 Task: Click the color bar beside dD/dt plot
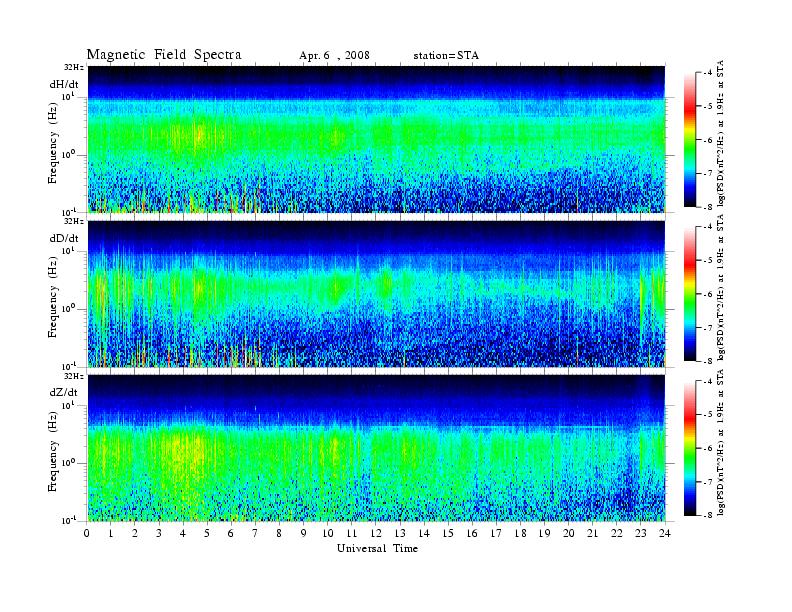(x=690, y=294)
